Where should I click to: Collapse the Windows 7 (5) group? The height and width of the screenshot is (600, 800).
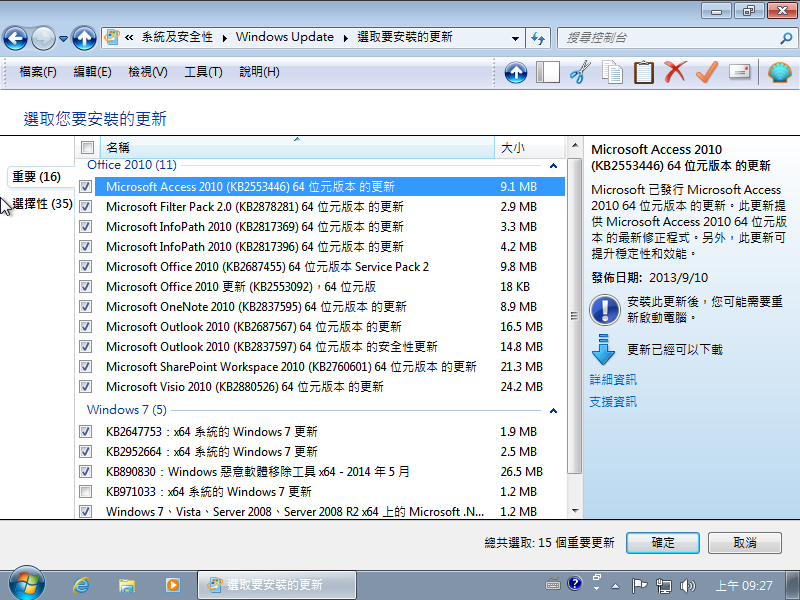click(x=553, y=411)
